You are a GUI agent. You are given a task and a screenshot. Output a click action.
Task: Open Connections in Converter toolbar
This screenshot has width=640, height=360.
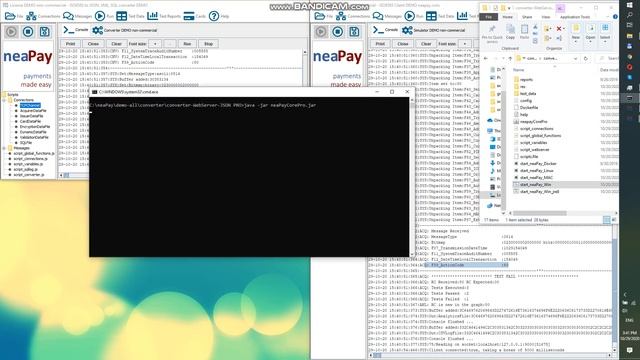tap(43, 16)
